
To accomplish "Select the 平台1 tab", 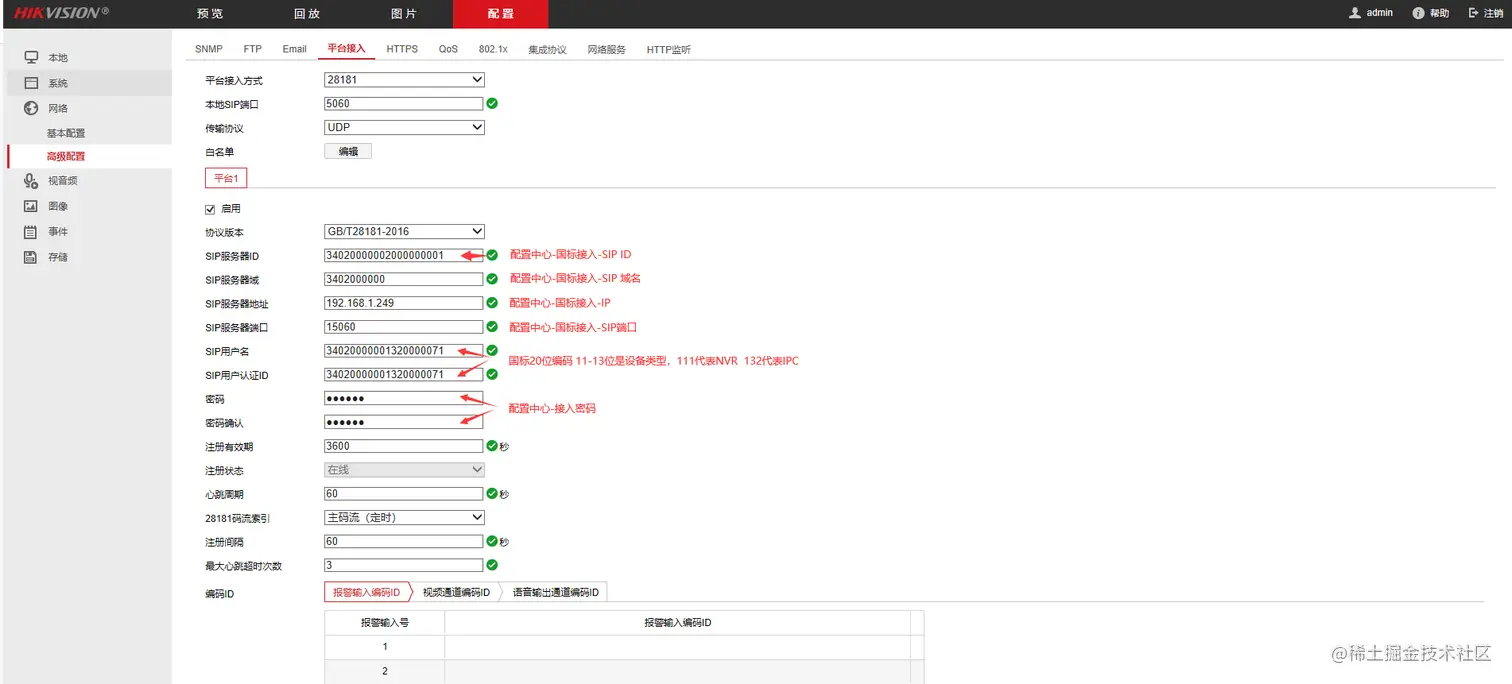I will (226, 178).
